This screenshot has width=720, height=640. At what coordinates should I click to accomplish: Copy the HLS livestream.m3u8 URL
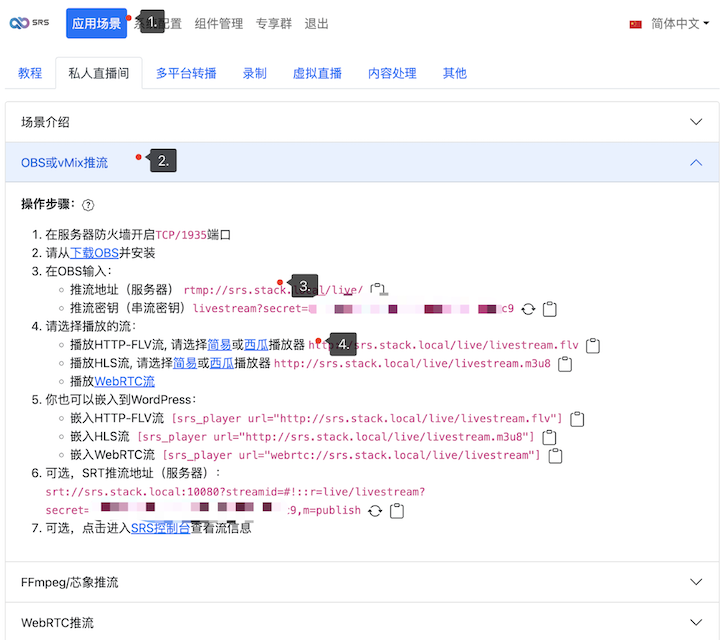tap(565, 364)
